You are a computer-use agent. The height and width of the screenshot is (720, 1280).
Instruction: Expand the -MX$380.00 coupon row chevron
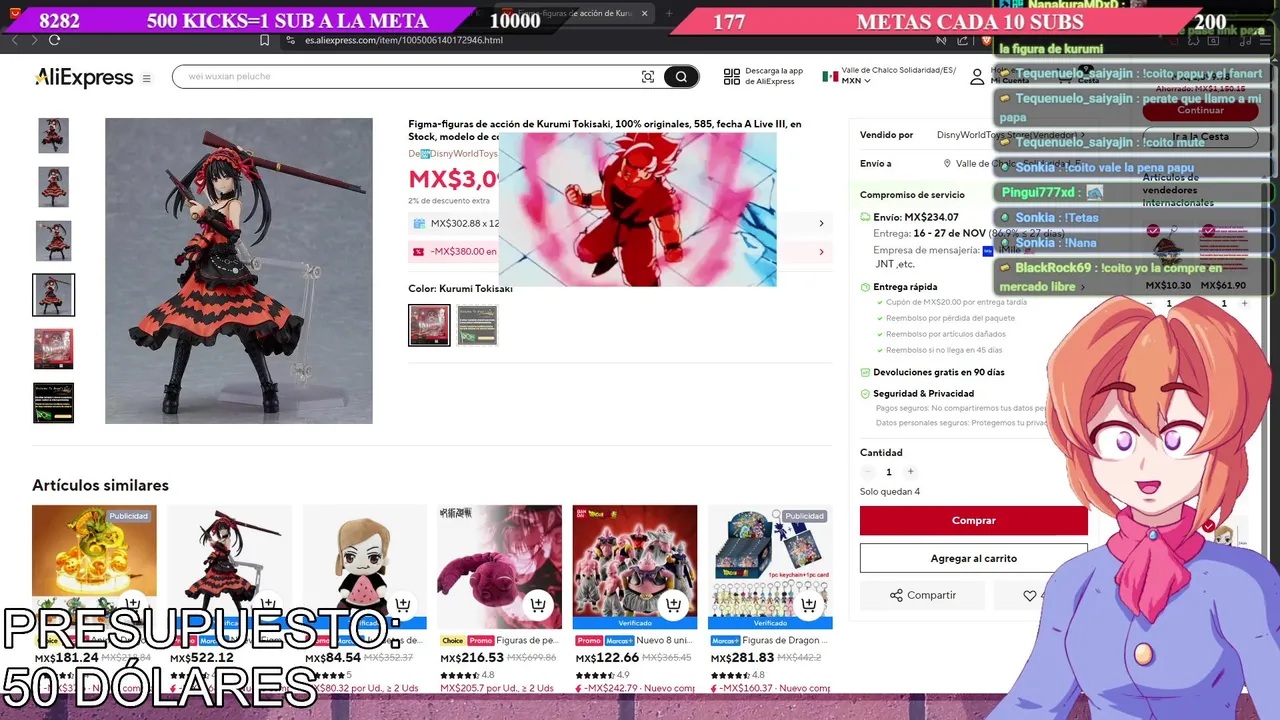click(821, 252)
